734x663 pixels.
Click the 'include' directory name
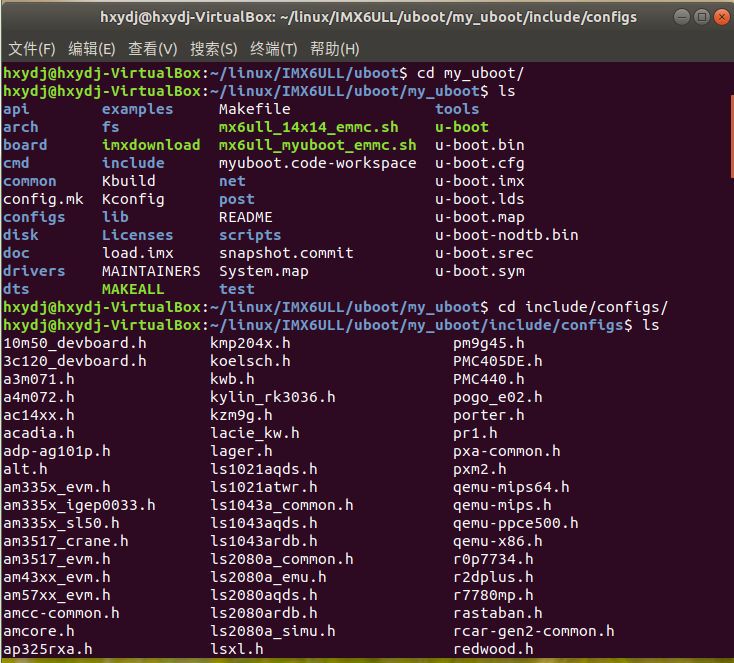(x=133, y=163)
